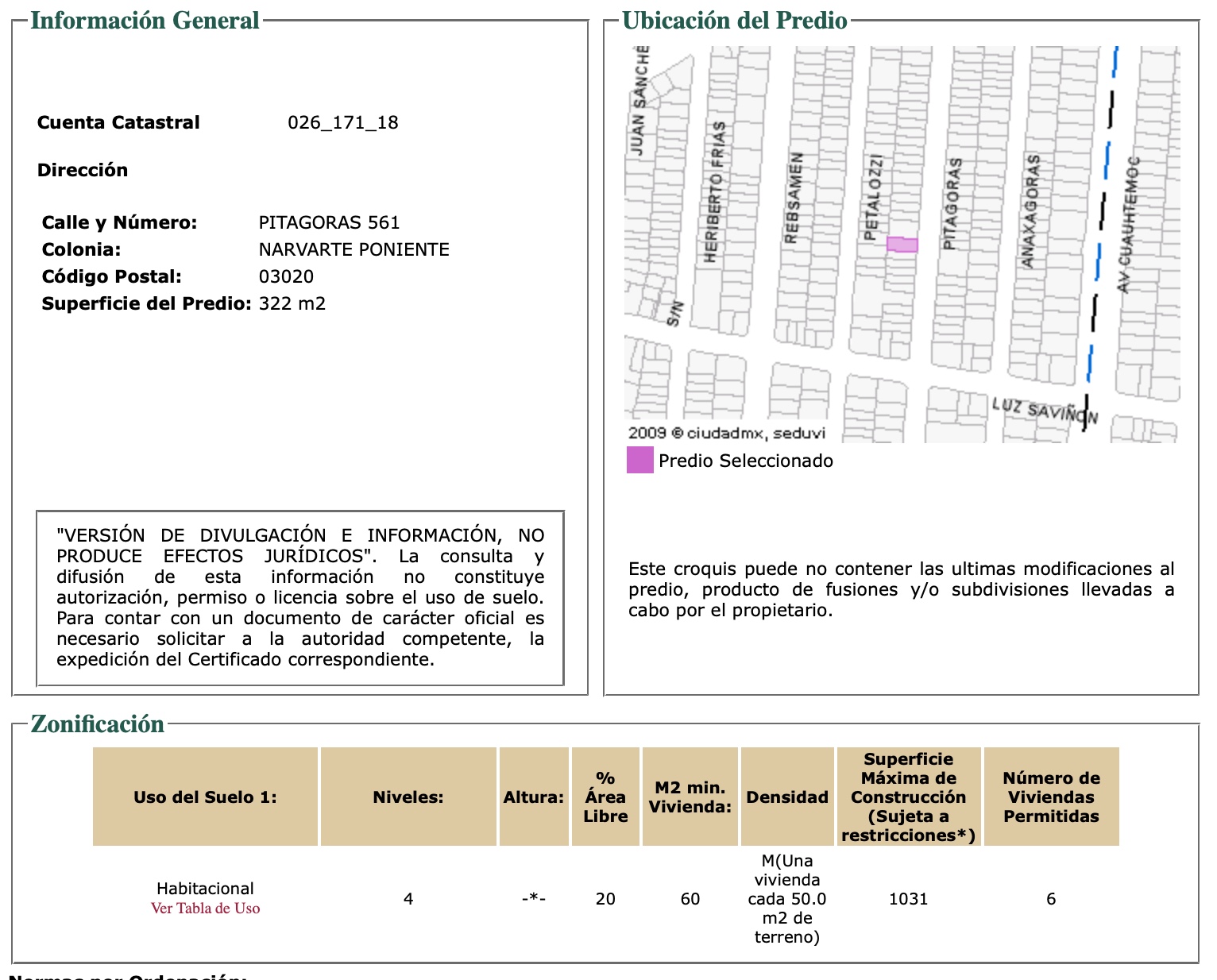This screenshot has width=1217, height=980.
Task: Click the HERIBERTO FRIAS street label on map
Action: click(714, 192)
